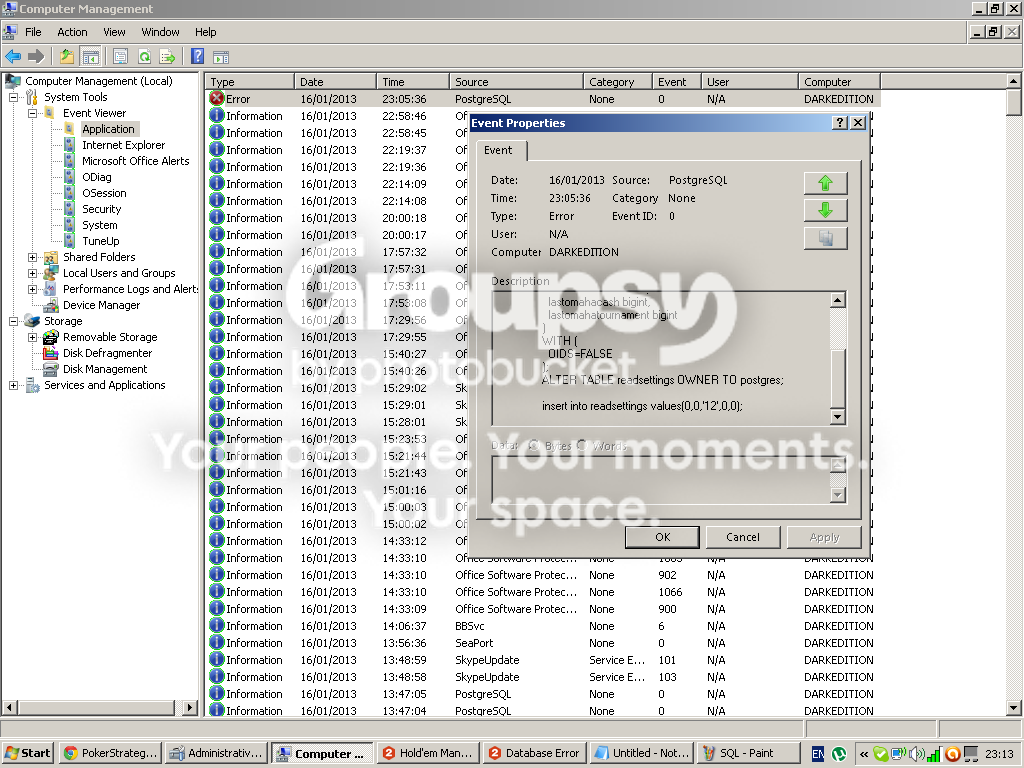Click the Up one level folder icon
This screenshot has height=768, width=1024.
(x=67, y=57)
